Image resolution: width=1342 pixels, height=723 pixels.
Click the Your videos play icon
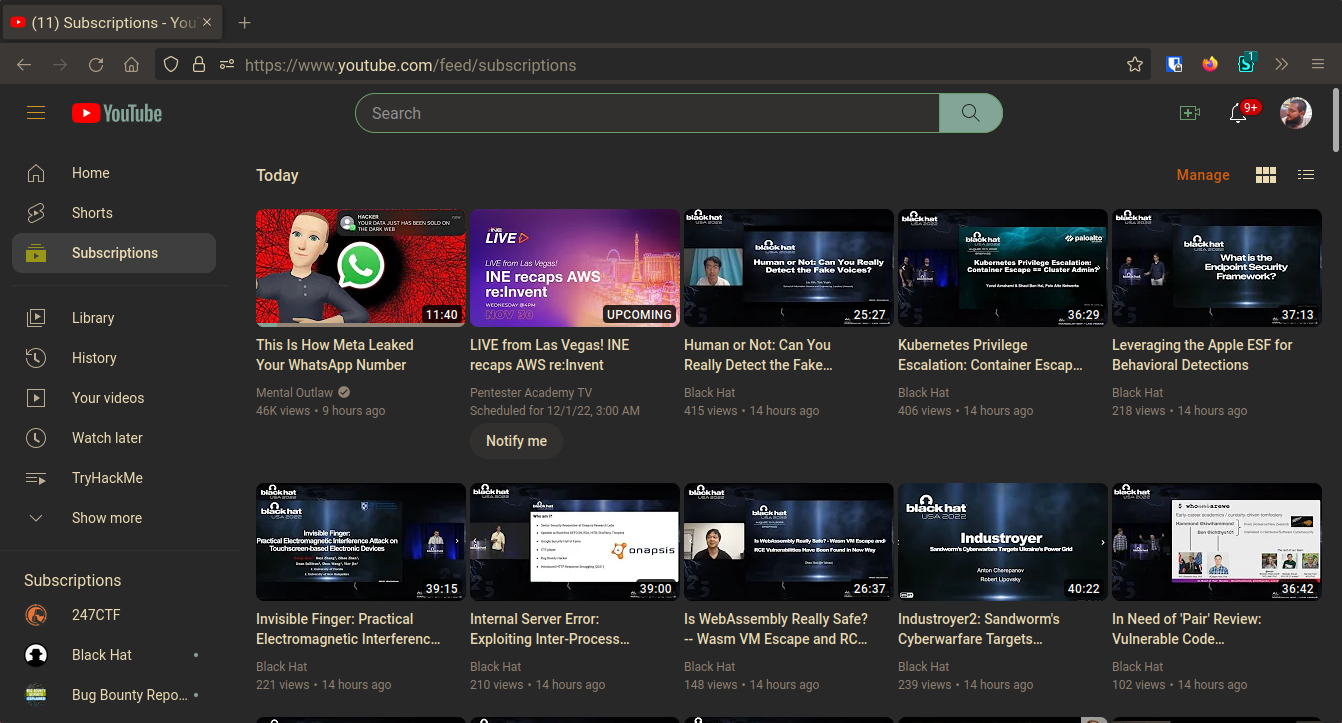(x=36, y=398)
